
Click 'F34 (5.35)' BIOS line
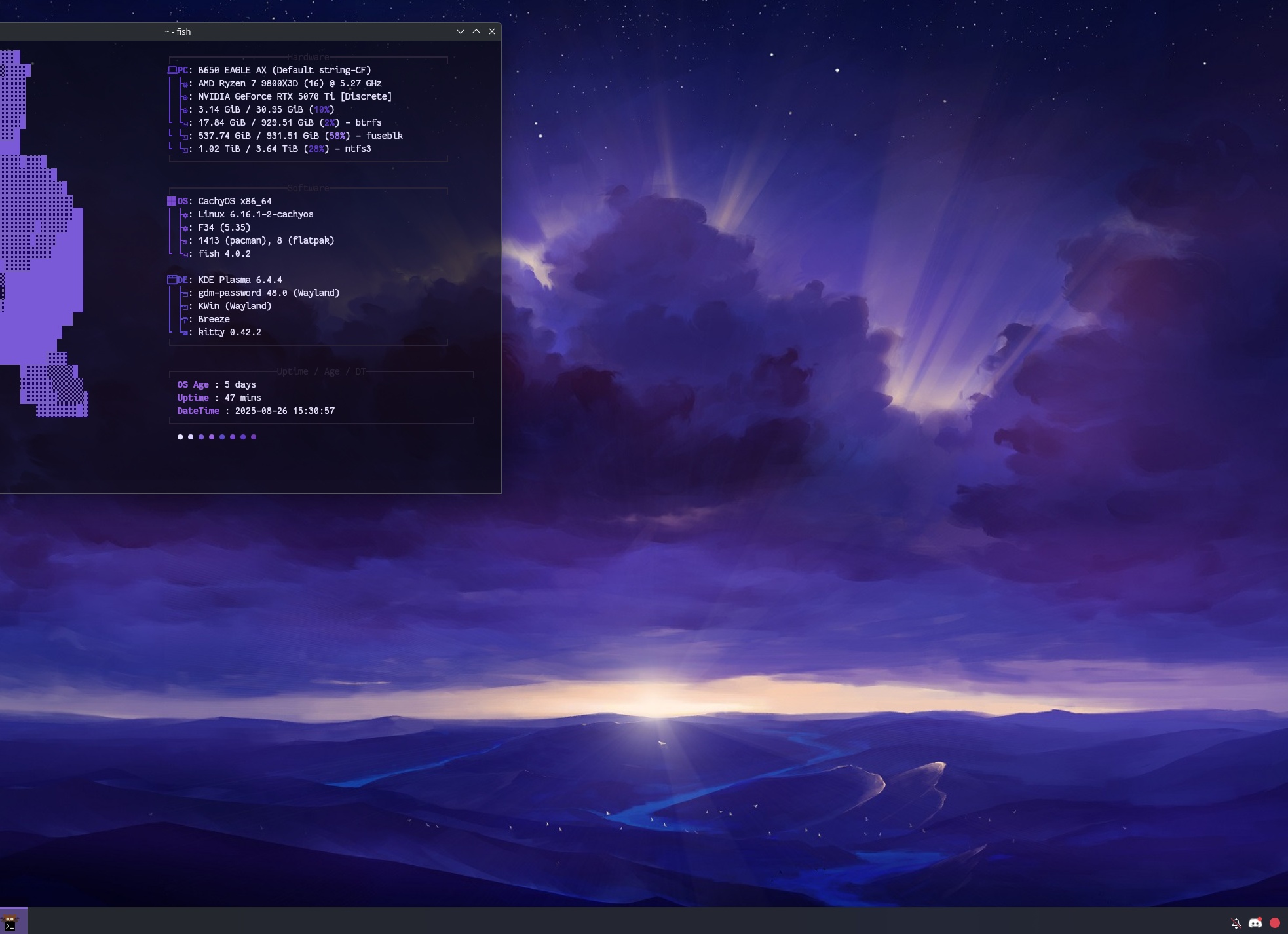point(225,227)
